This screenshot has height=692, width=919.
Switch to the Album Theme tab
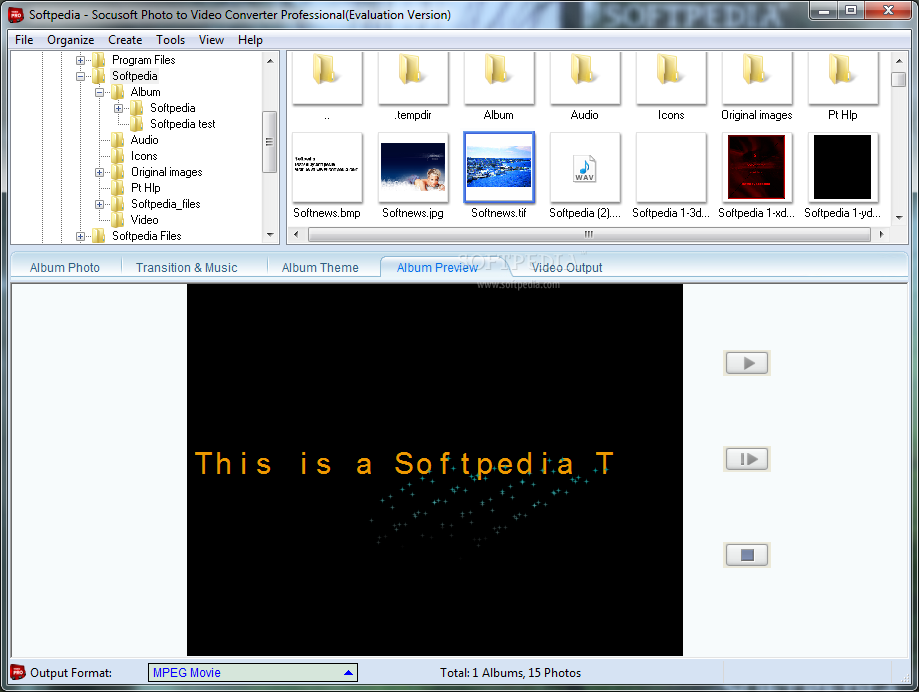tap(320, 268)
